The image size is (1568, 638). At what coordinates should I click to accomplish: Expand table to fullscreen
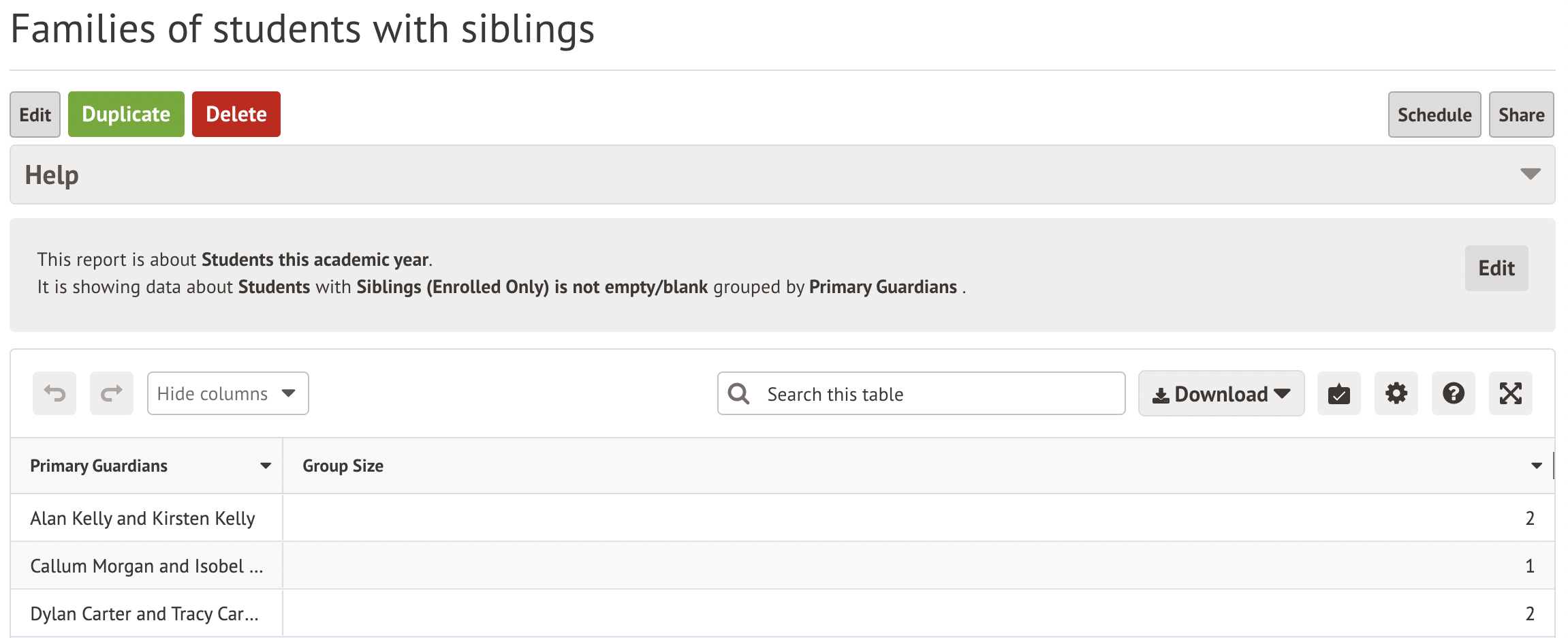coord(1510,393)
